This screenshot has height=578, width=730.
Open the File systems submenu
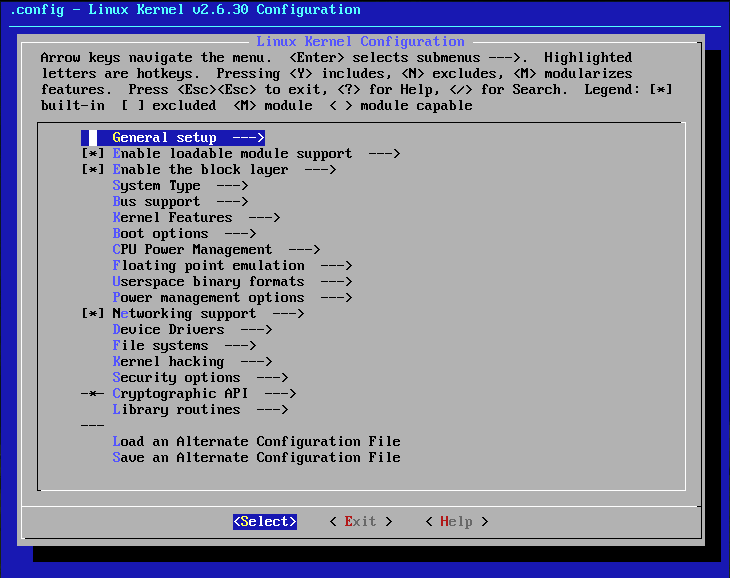[184, 346]
